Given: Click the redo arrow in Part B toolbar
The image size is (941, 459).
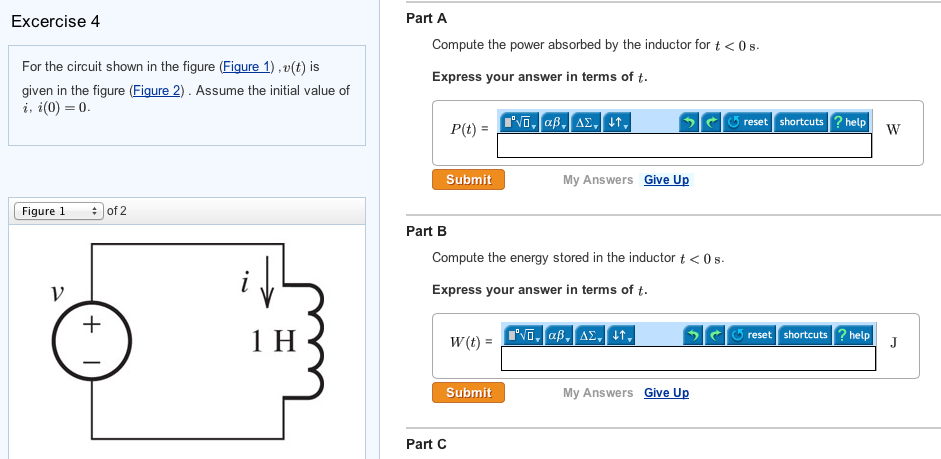Looking at the screenshot, I should [x=715, y=335].
